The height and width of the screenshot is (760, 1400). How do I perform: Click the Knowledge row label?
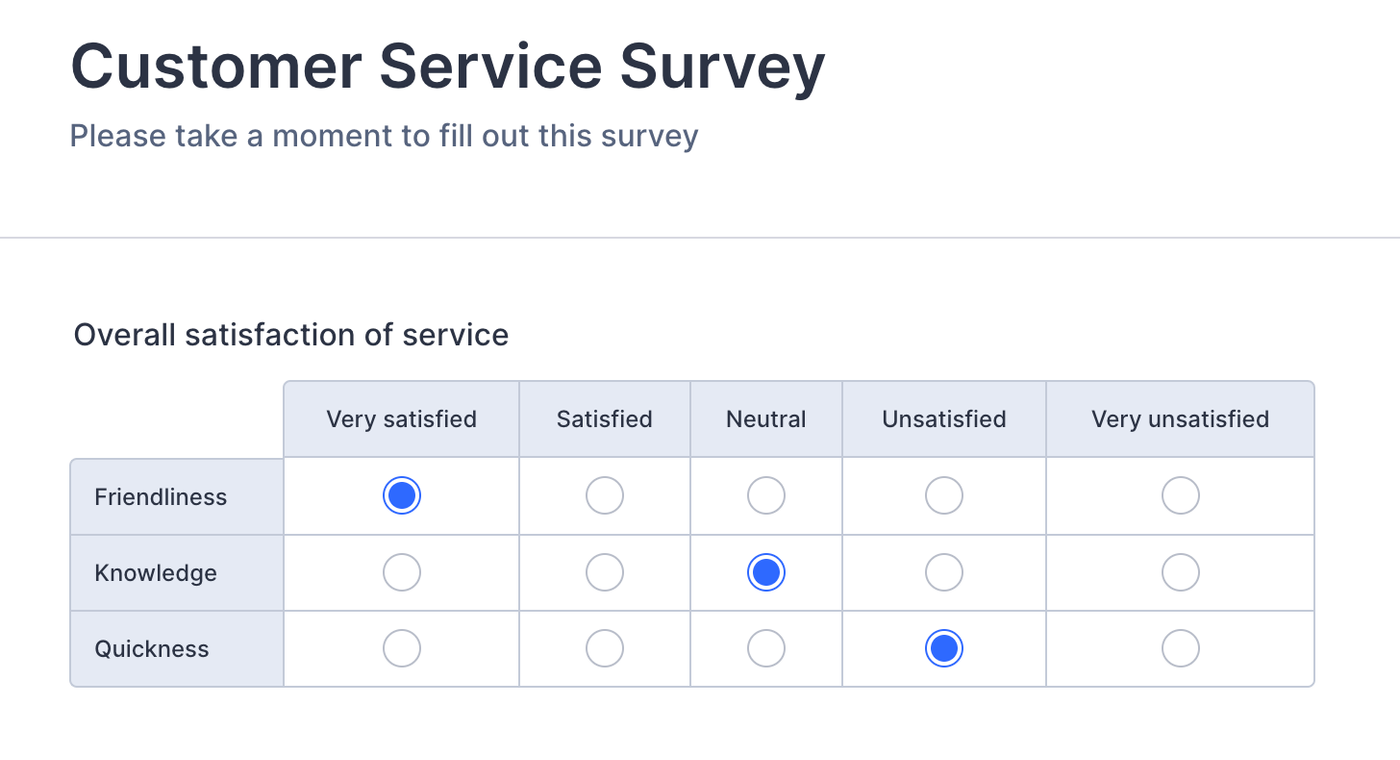coord(156,573)
